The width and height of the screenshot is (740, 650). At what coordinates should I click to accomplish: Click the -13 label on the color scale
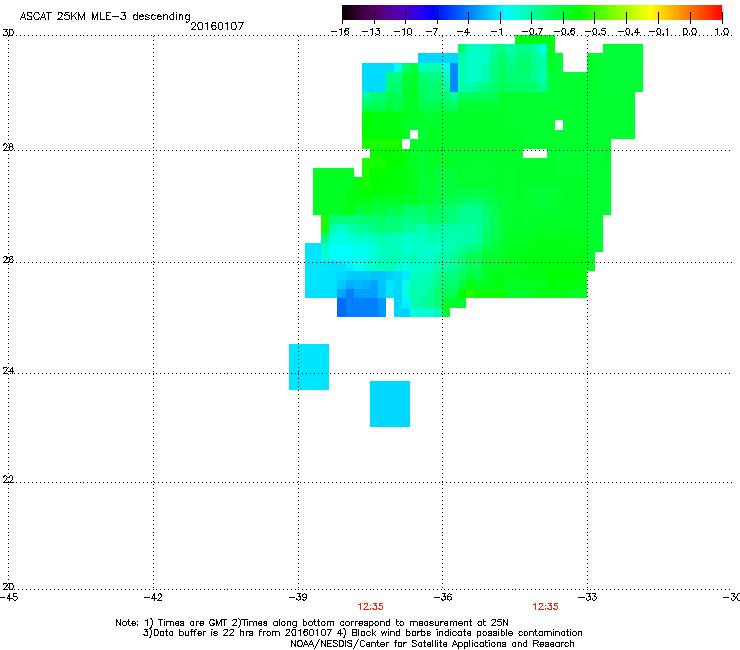371,32
